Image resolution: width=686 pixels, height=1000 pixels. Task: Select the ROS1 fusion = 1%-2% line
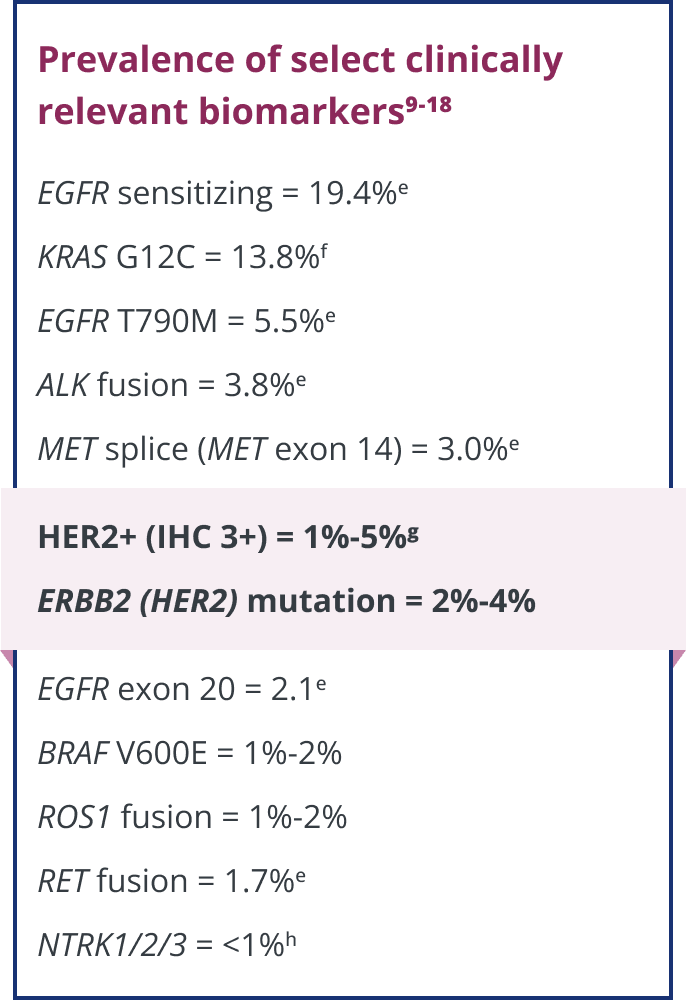click(x=192, y=817)
